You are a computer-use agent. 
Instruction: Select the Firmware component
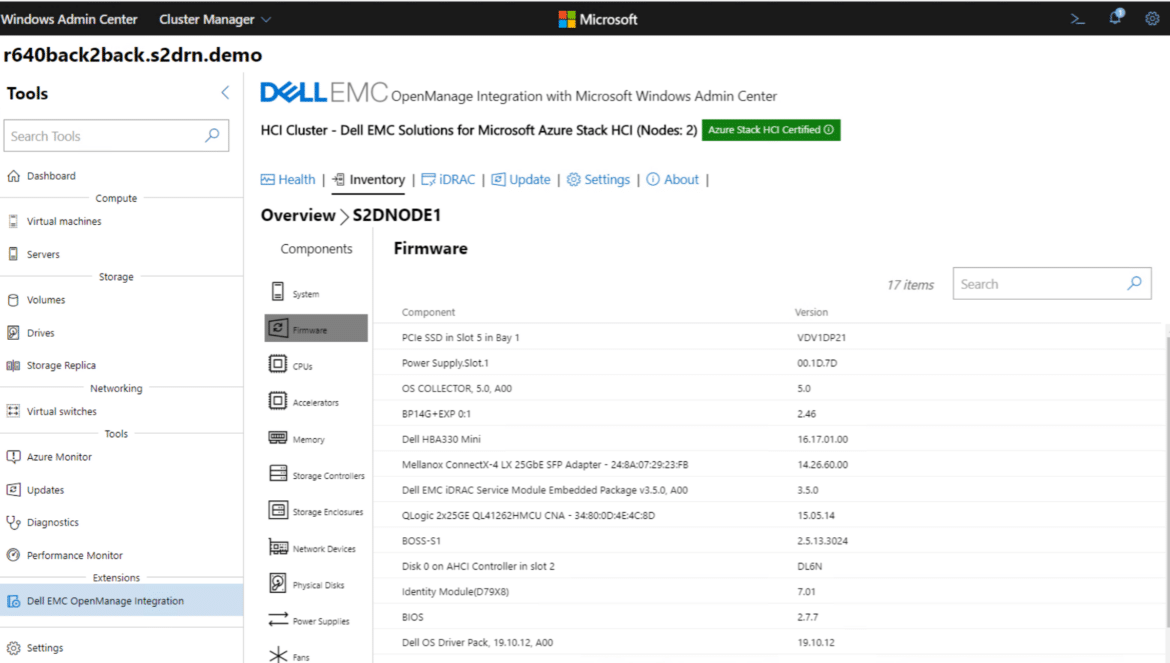316,328
